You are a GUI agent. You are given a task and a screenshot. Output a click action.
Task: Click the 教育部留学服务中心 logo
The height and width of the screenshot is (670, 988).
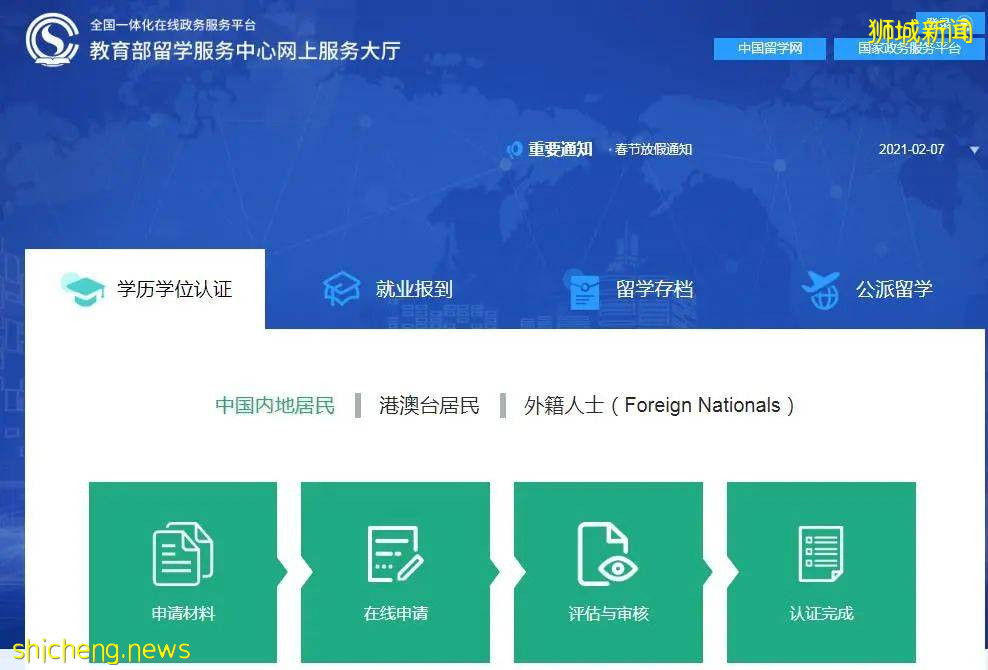coord(52,38)
